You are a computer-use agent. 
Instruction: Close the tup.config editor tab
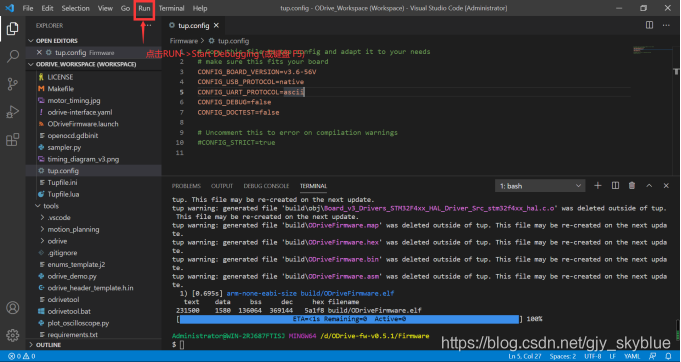click(216, 26)
